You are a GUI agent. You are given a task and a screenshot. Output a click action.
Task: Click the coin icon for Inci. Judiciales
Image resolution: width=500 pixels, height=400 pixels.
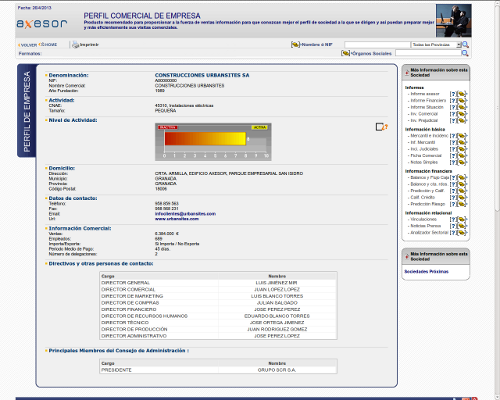461,149
